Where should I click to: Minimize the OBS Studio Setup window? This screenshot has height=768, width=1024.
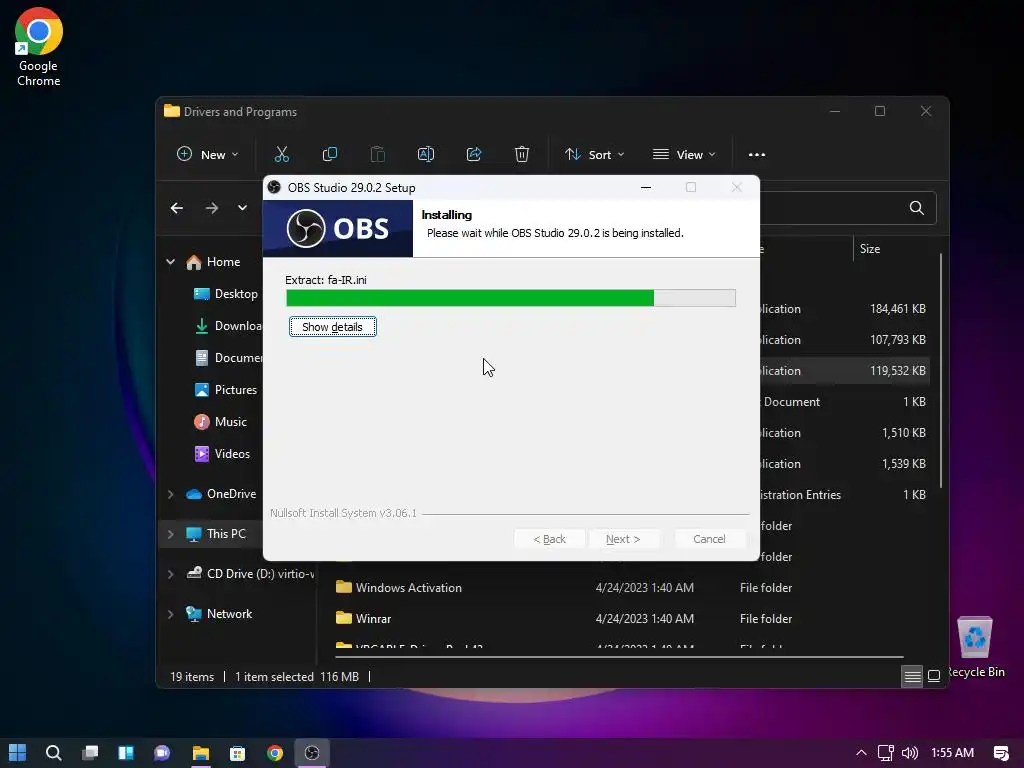point(646,187)
